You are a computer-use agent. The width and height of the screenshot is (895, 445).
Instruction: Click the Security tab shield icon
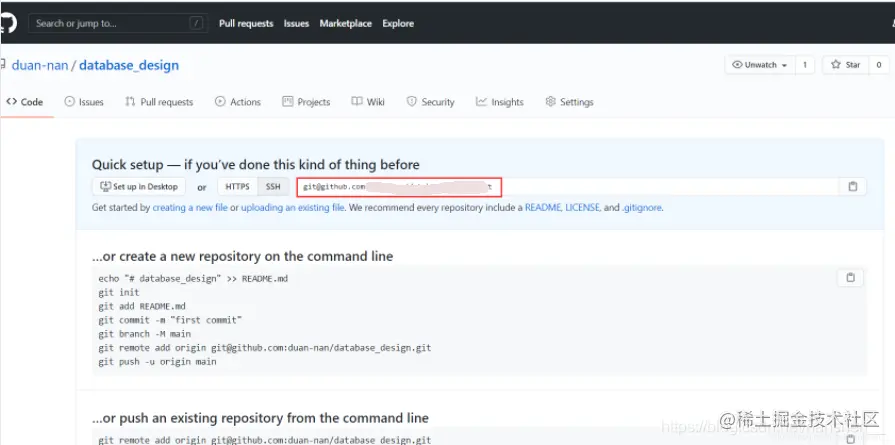tap(412, 102)
